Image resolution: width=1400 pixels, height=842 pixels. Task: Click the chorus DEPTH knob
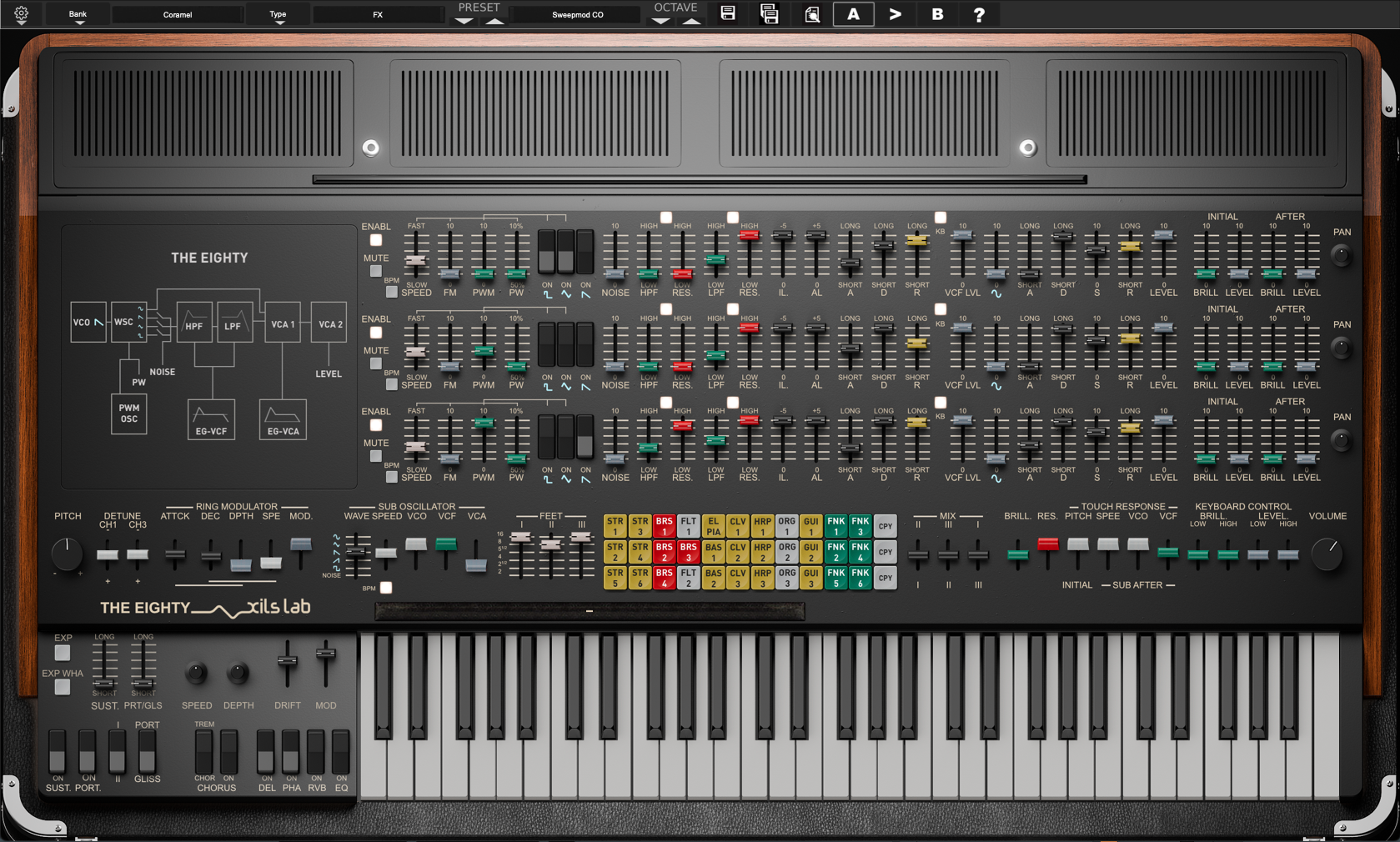(x=238, y=673)
